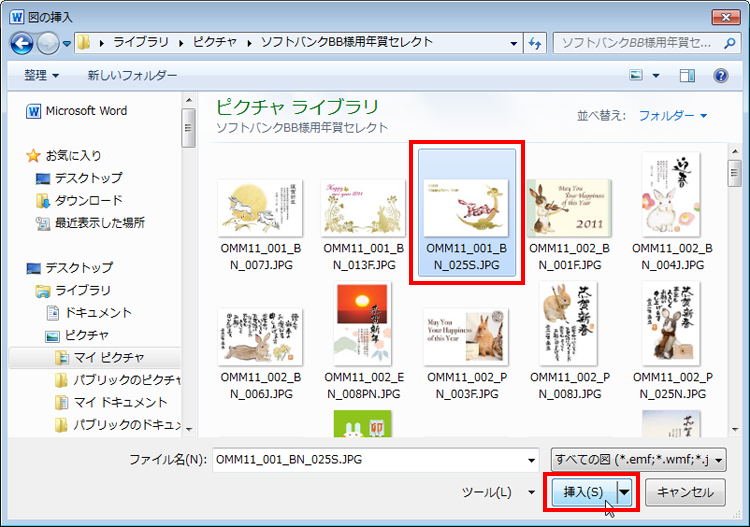Select thumbnail OMM11_001_BN_007J.JPG
This screenshot has width=750, height=527.
coord(261,224)
